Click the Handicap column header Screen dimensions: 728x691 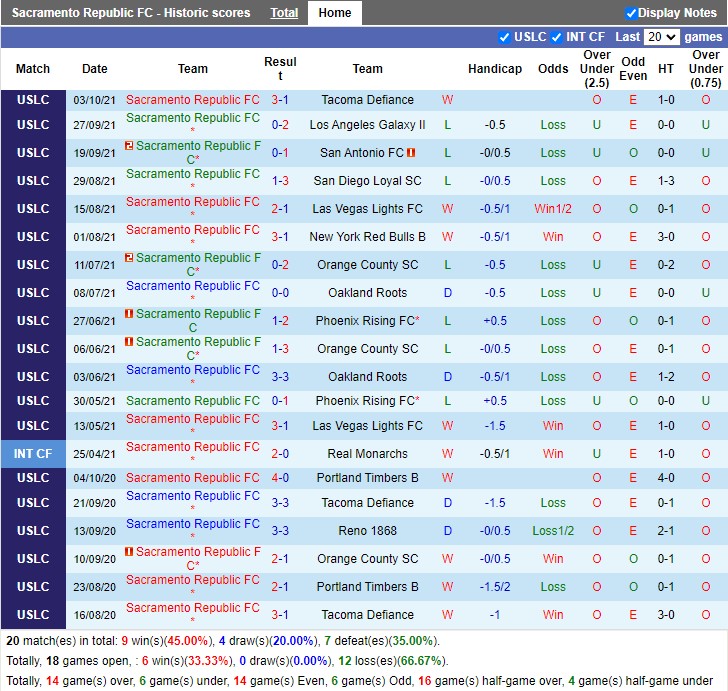click(494, 69)
